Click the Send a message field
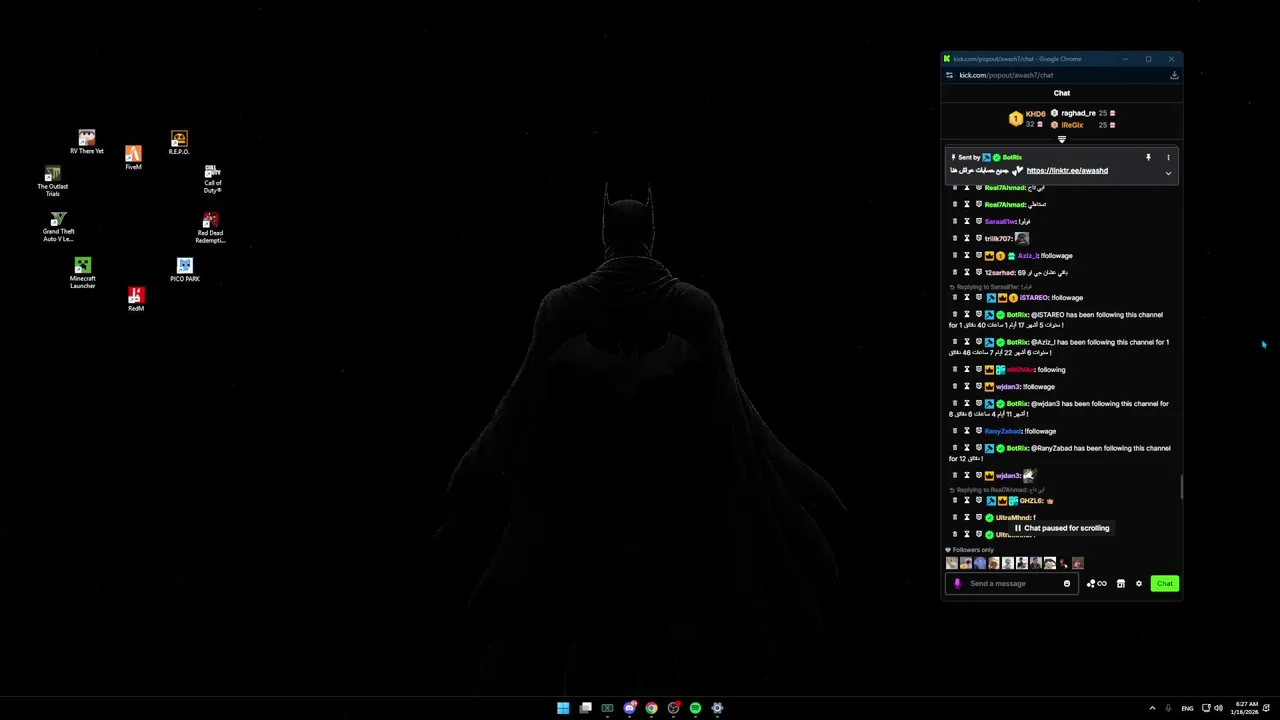 tap(1013, 583)
